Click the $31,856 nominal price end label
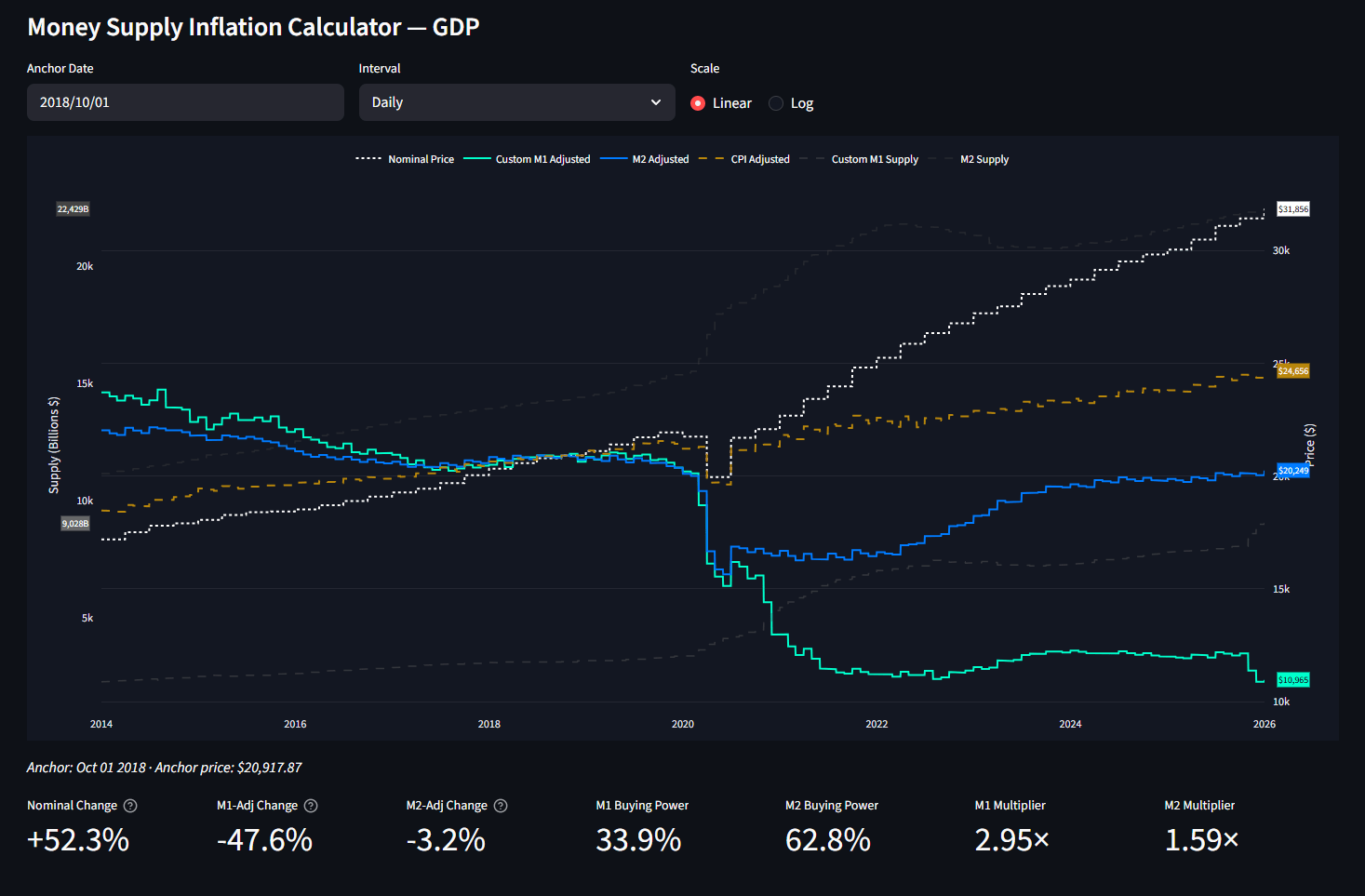The width and height of the screenshot is (1365, 896). click(1293, 209)
